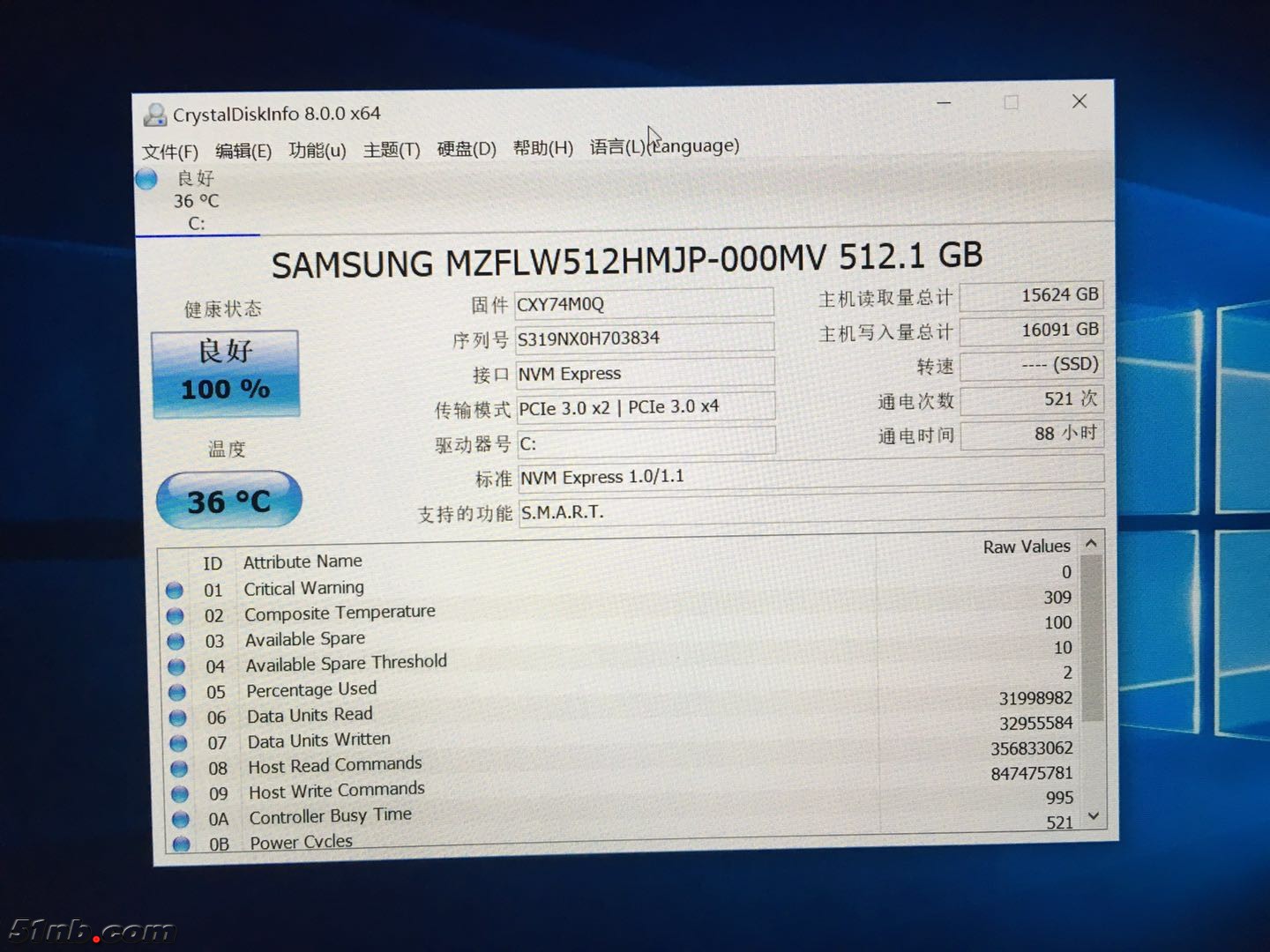Open the 硬盘(D) menu
1270x952 pixels.
[x=467, y=149]
